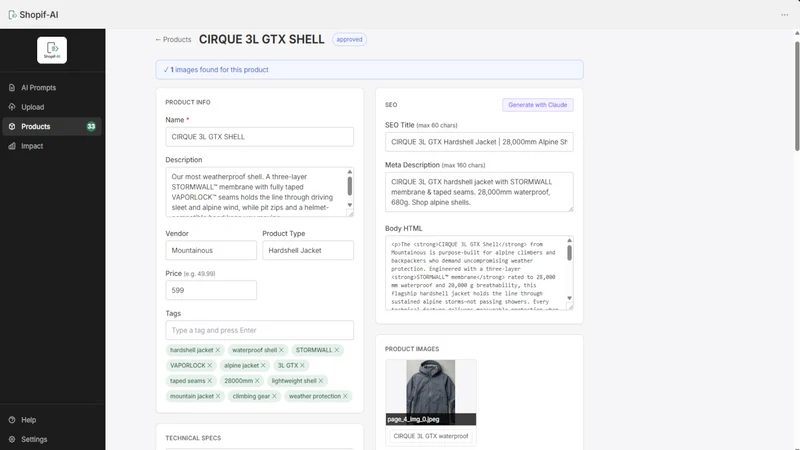Click Settings gear icon
Viewport: 800px width, 450px height.
[x=12, y=439]
